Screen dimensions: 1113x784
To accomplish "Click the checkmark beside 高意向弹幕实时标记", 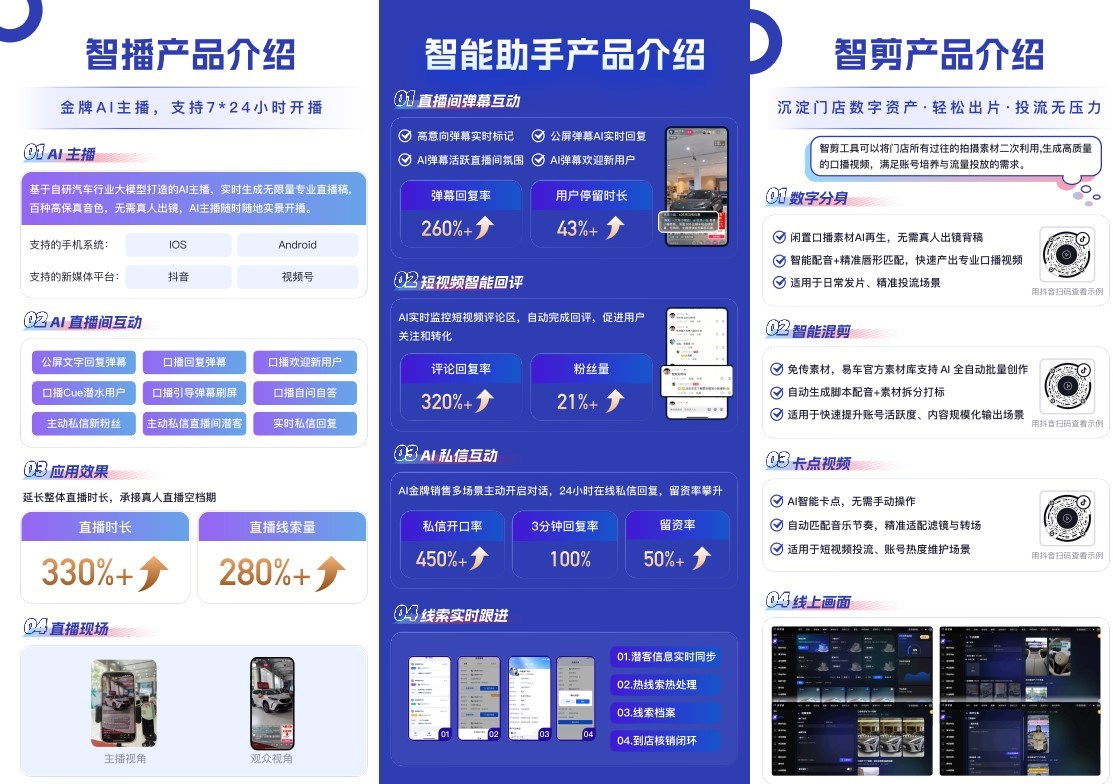I will [405, 136].
